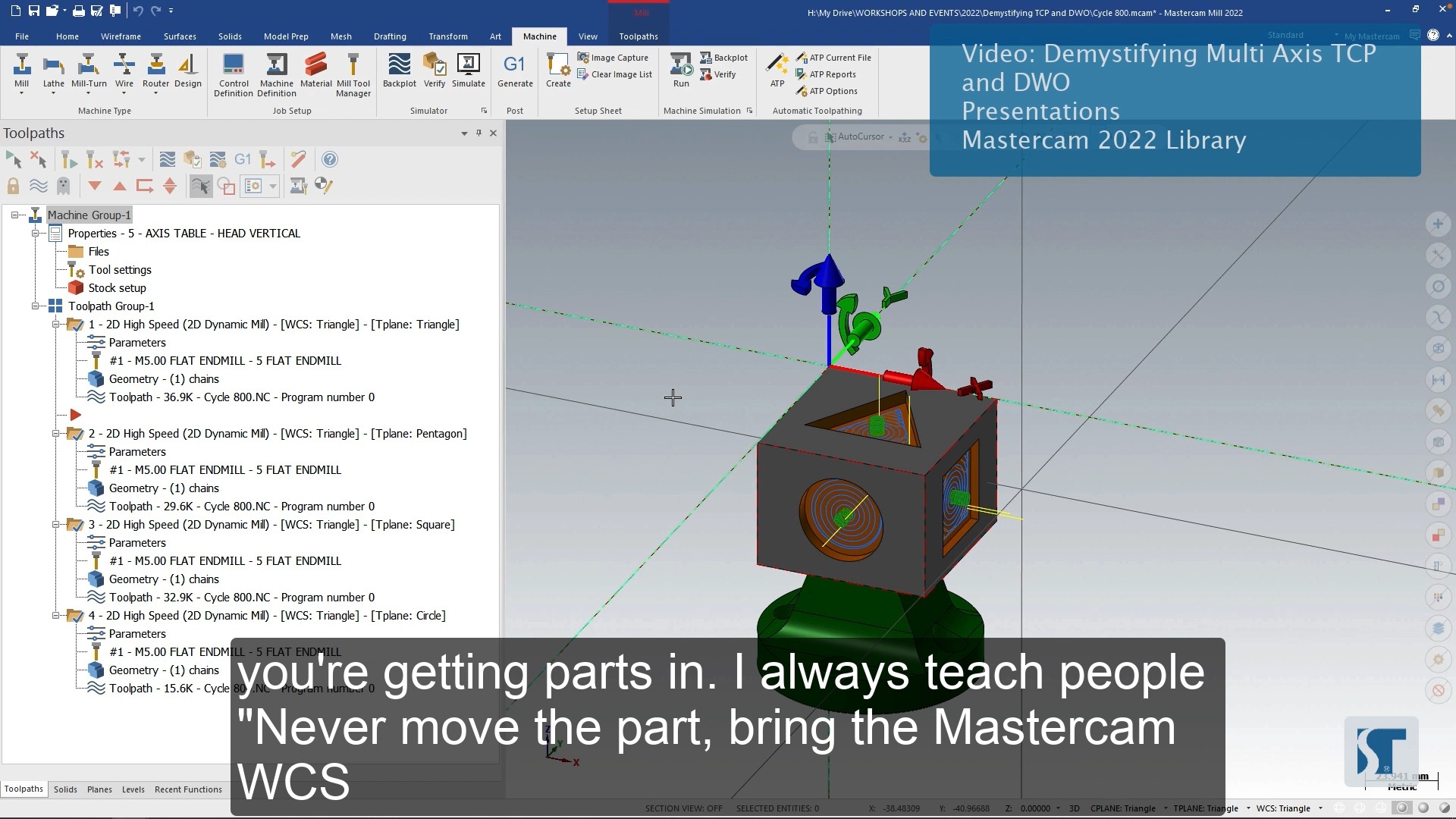Viewport: 1456px width, 819px height.
Task: Click Backplot under Machine Simulation group
Action: pos(724,58)
